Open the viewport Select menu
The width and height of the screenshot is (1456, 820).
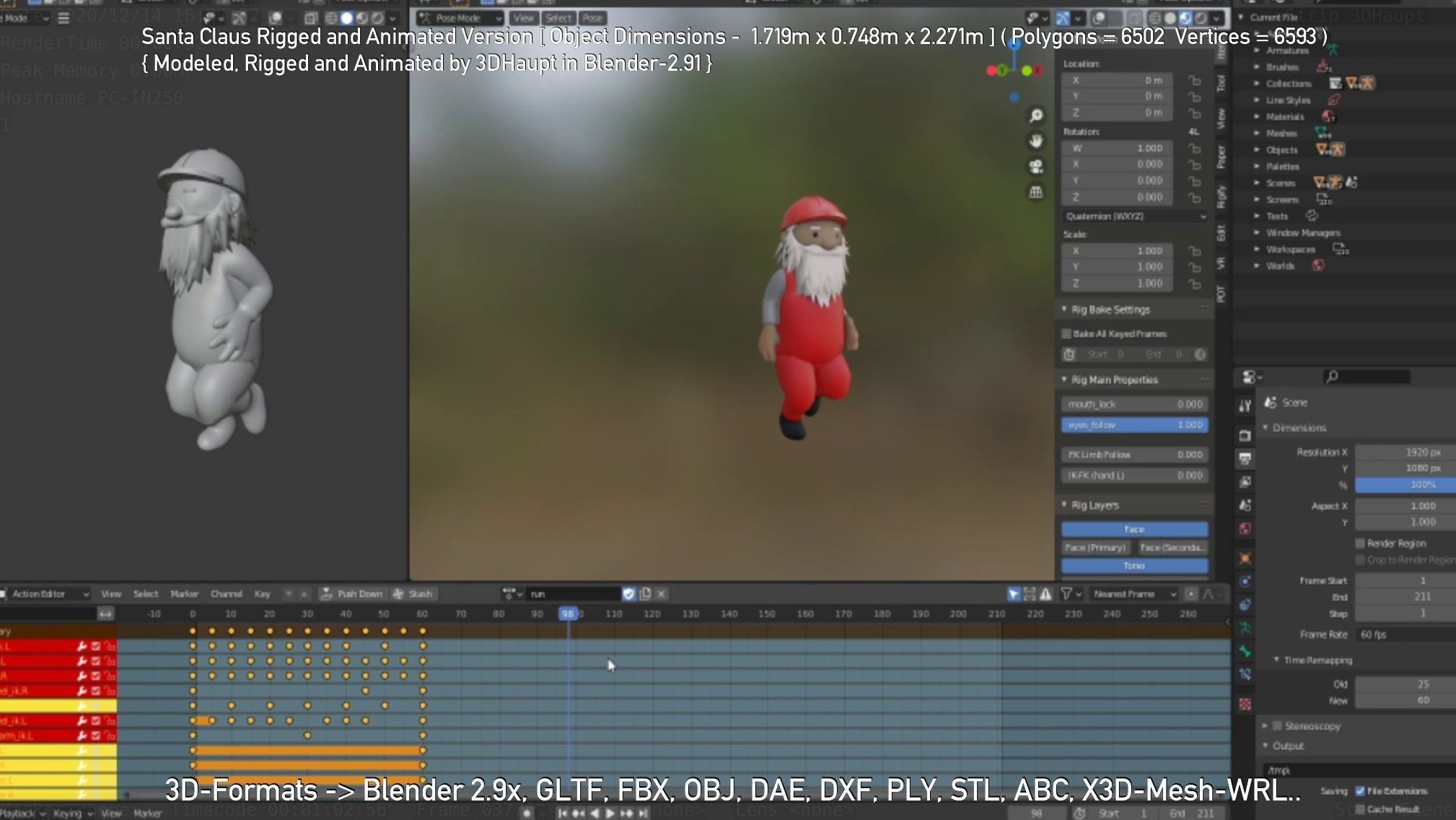tap(558, 18)
